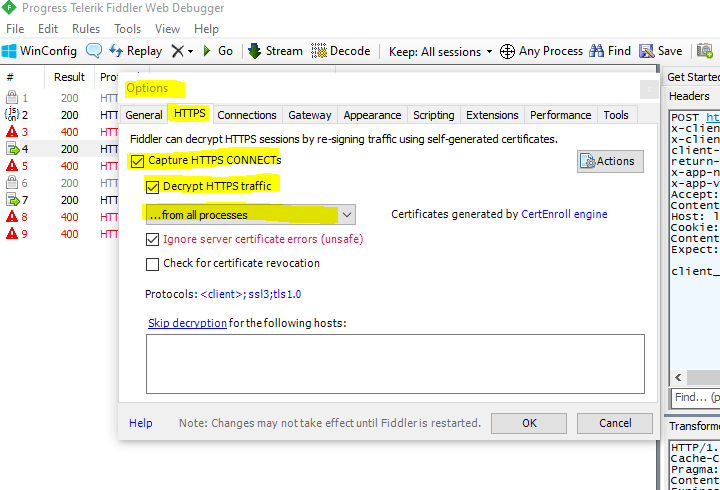The width and height of the screenshot is (720, 490).
Task: Close the Options dialog with X
Action: coord(649,90)
